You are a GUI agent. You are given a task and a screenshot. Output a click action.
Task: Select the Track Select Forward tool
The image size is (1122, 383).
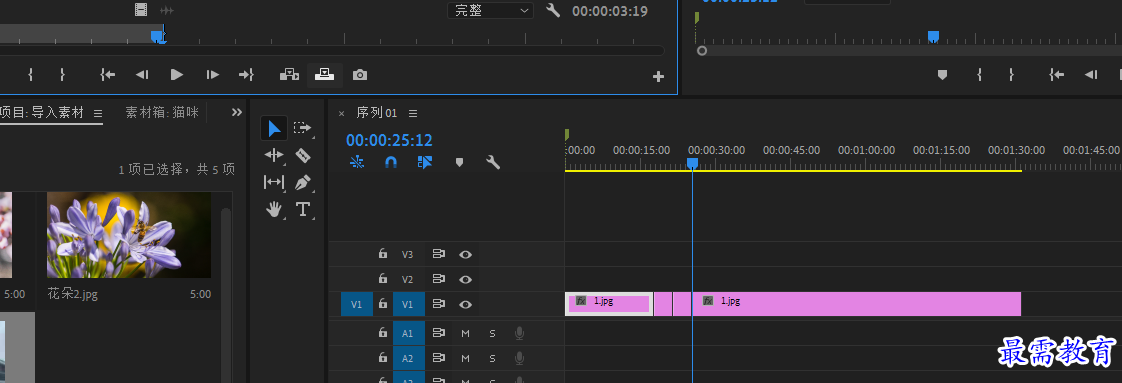click(x=303, y=128)
